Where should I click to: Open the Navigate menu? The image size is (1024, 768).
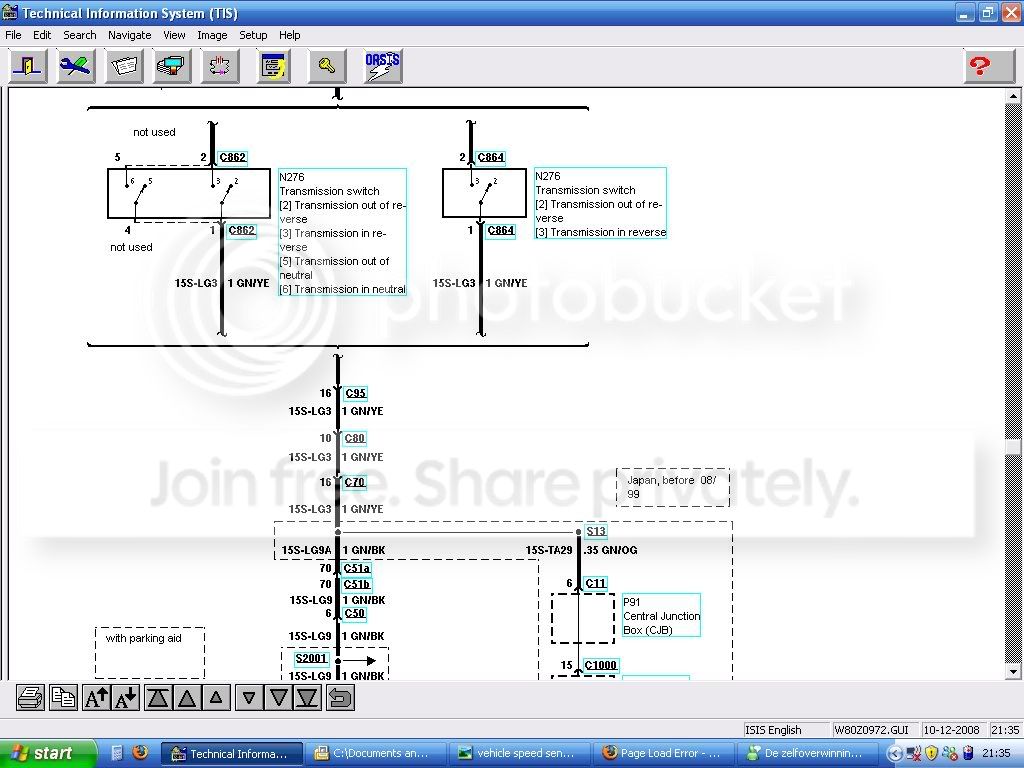pyautogui.click(x=129, y=35)
